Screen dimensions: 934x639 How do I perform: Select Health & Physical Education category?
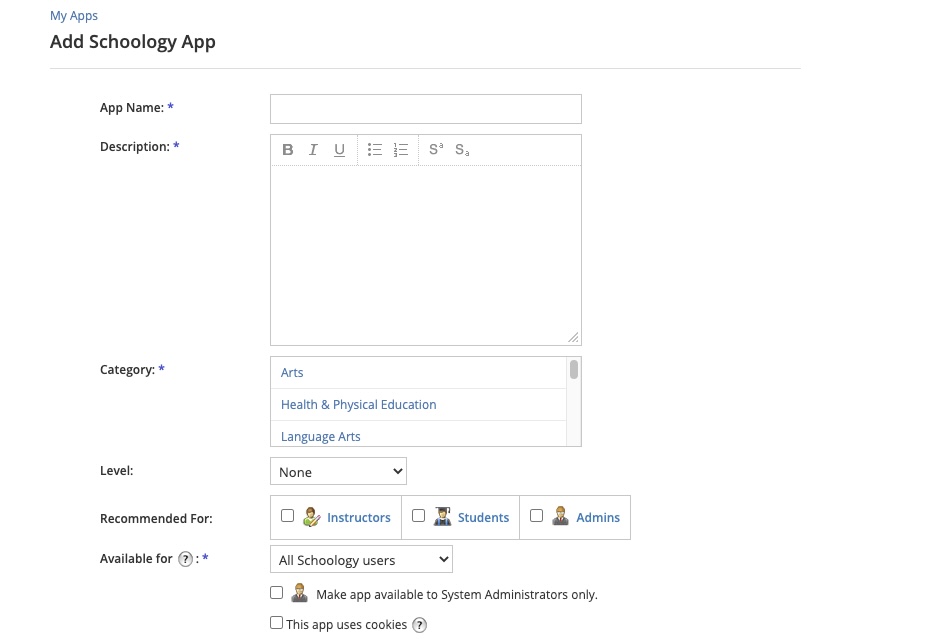coord(418,405)
